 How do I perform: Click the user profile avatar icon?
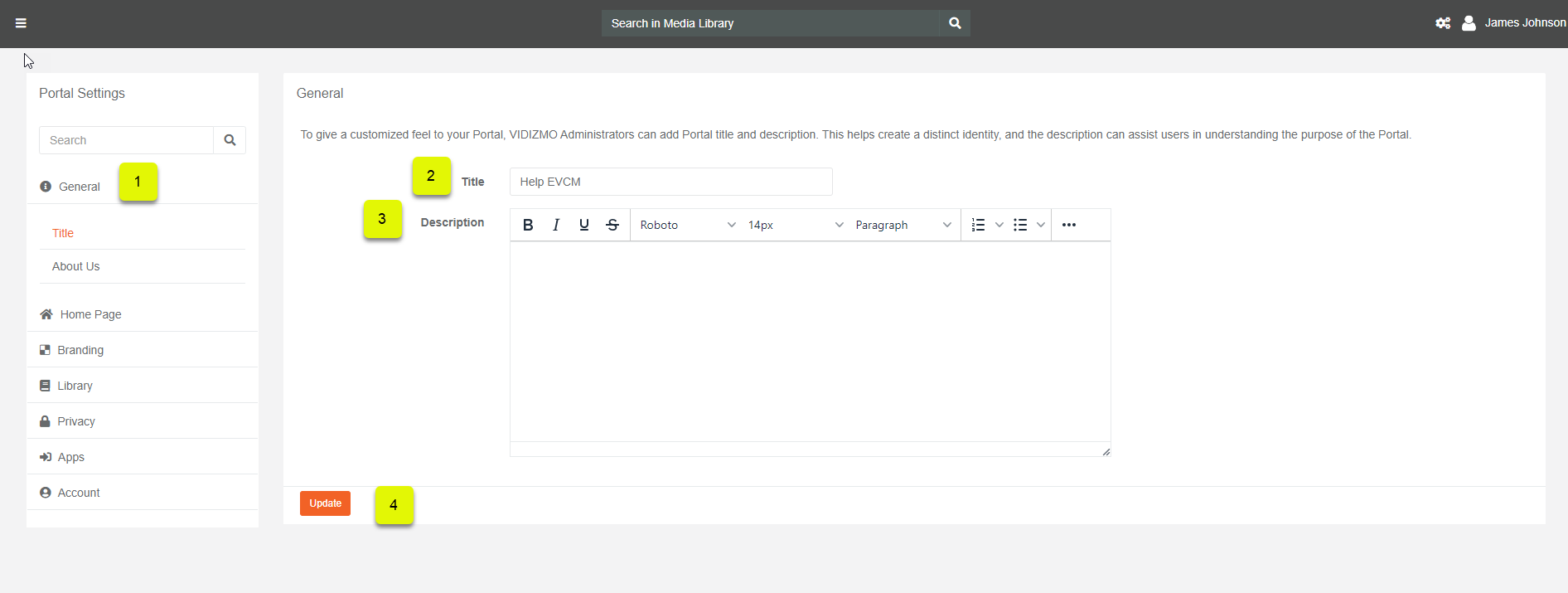[x=1469, y=23]
